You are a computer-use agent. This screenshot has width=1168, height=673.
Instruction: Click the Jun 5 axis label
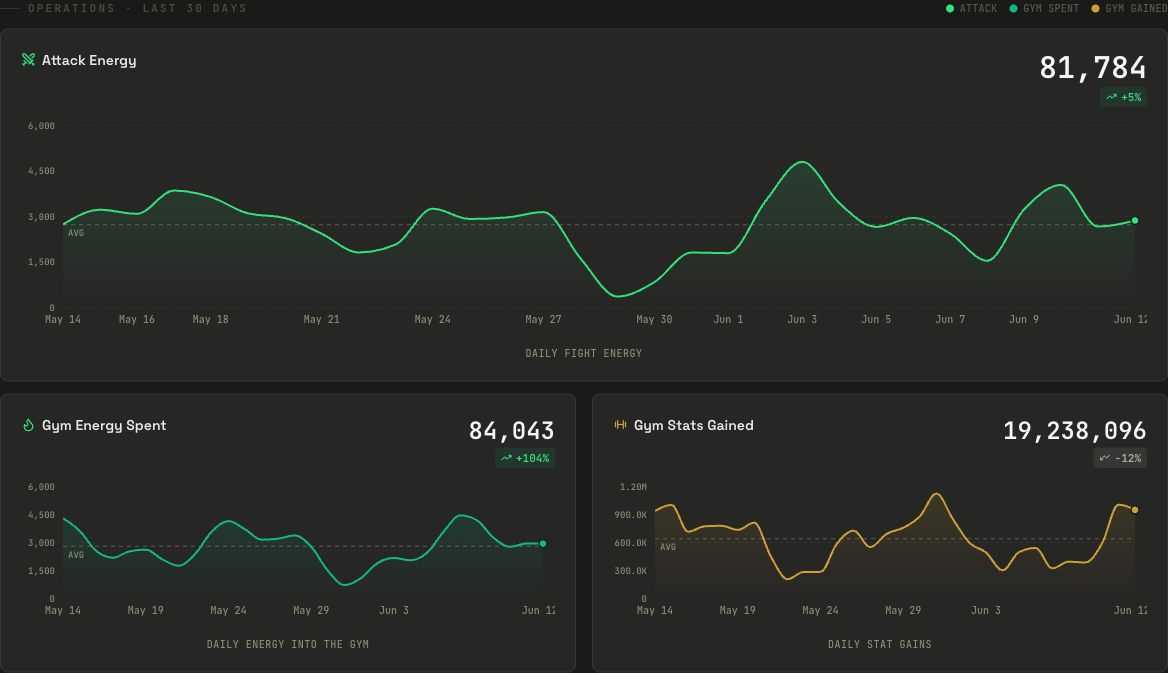coord(876,319)
